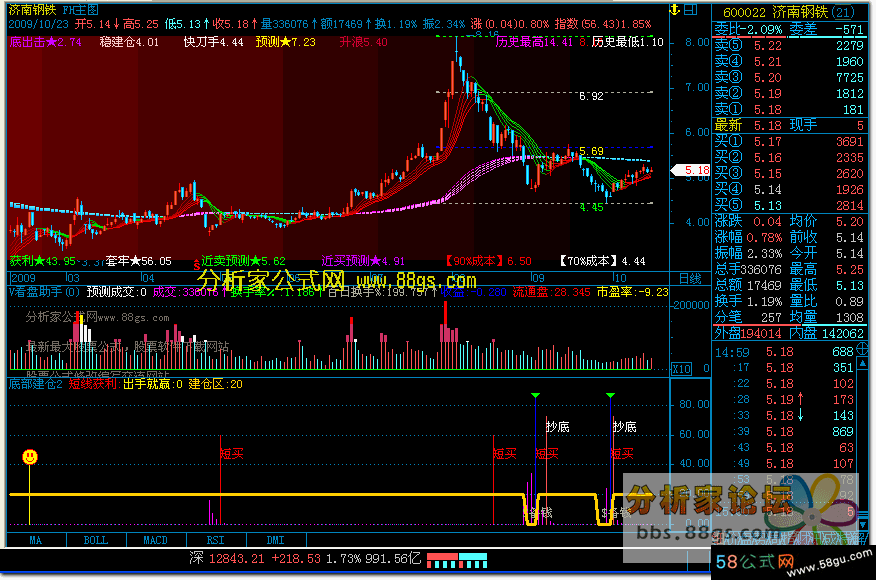Screen dimensions: 876x580
Task: Click the 济南钢铁 FH主图 chart title
Action: pyautogui.click(x=54, y=9)
